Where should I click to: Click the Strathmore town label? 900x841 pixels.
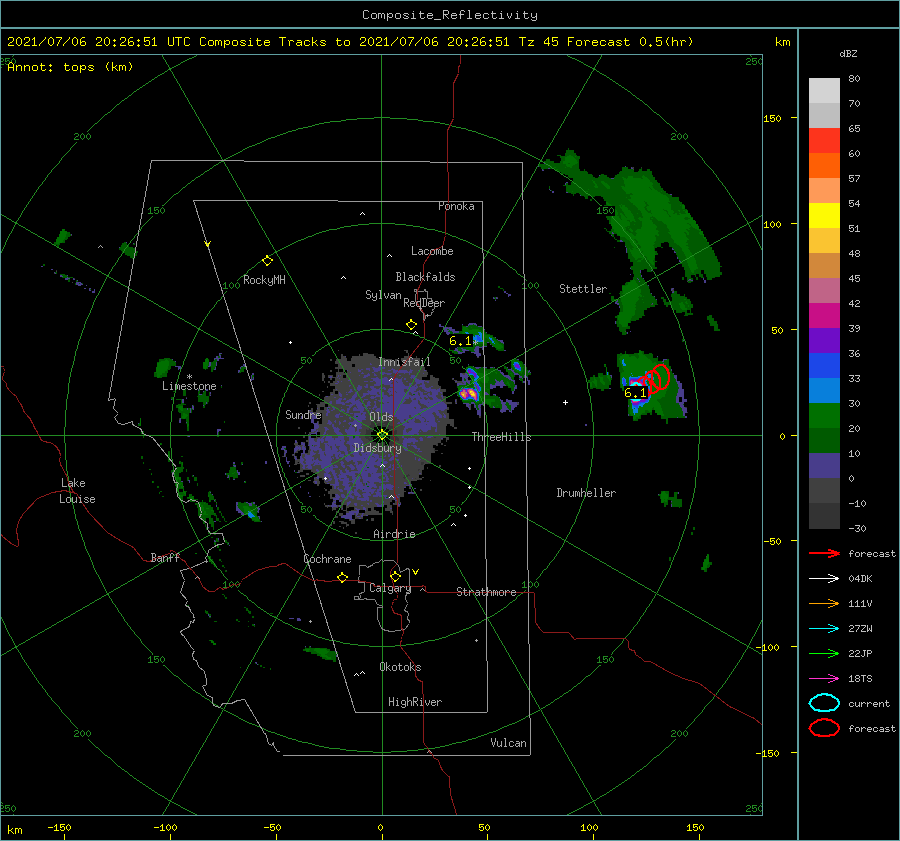pyautogui.click(x=486, y=592)
